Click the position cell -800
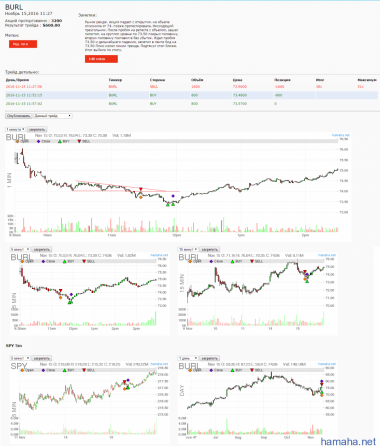This screenshot has height=446, width=380. coord(278,95)
